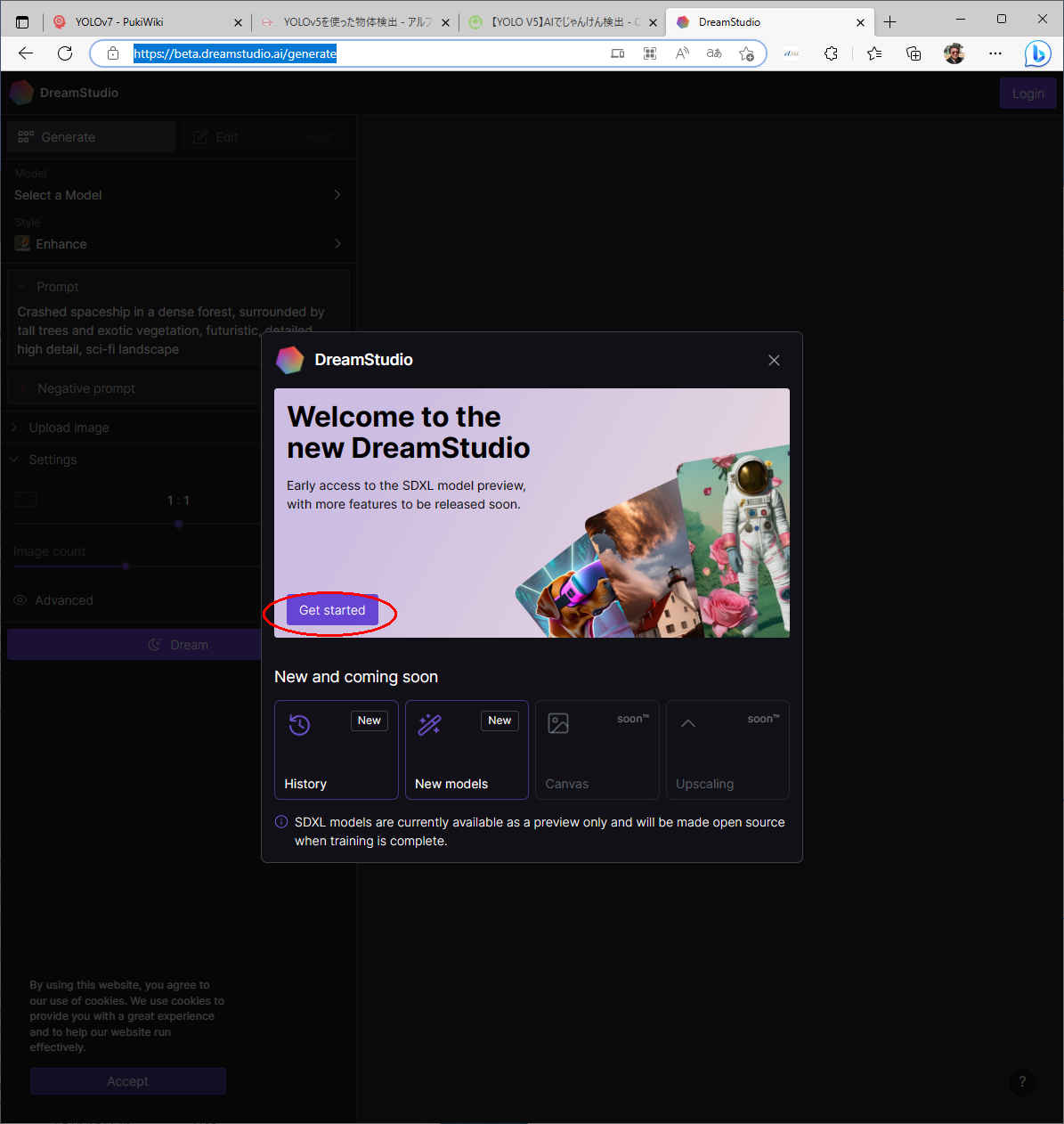Click the welcome banner artwork images

pyautogui.click(x=654, y=543)
